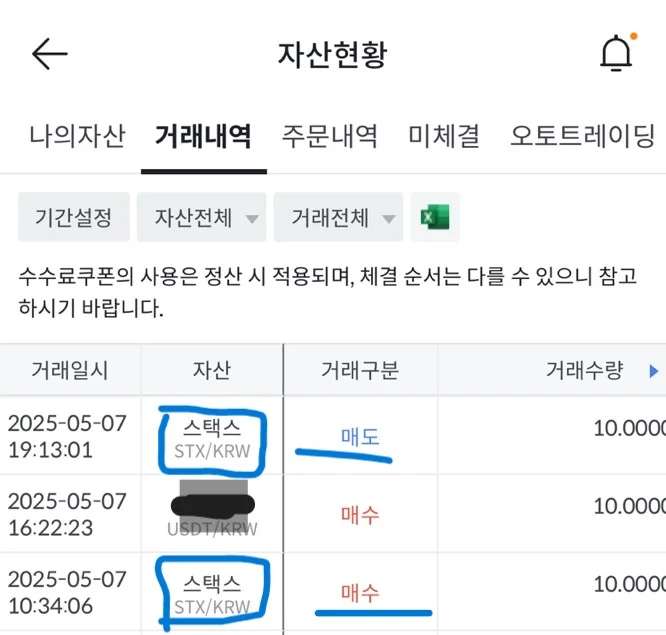
Task: Expand the 거래전체 dropdown
Action: pos(338,217)
